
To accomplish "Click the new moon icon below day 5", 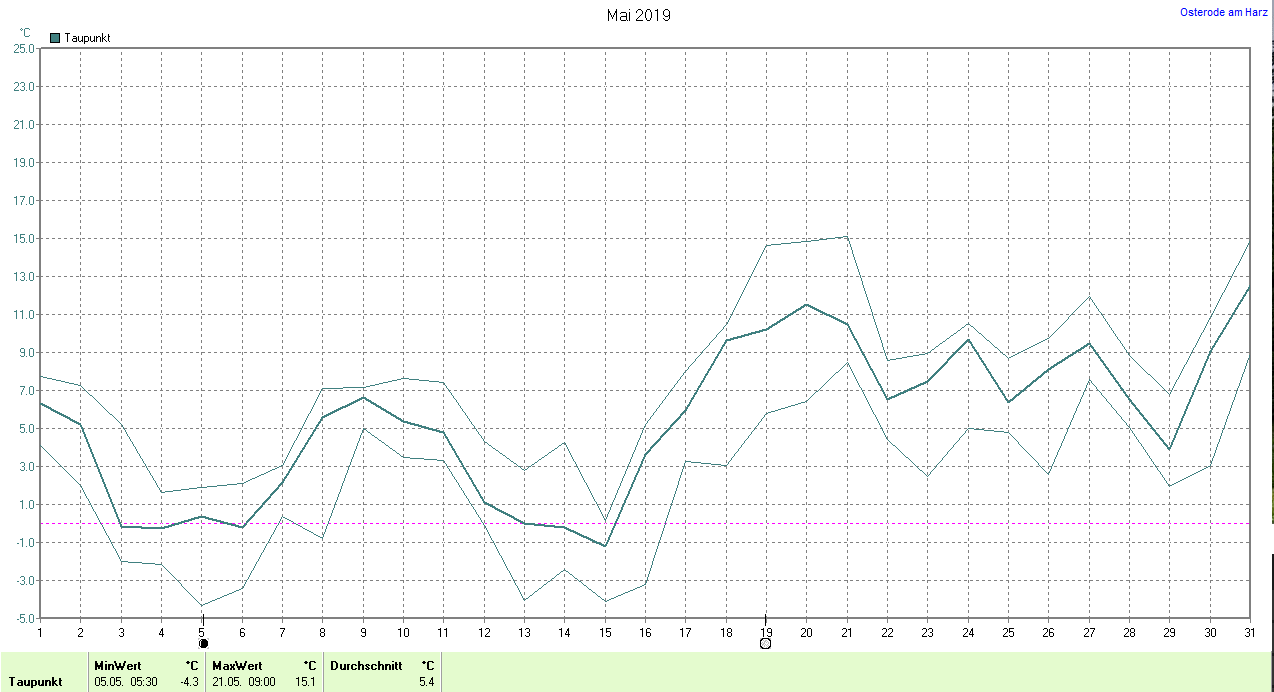I will tap(203, 644).
